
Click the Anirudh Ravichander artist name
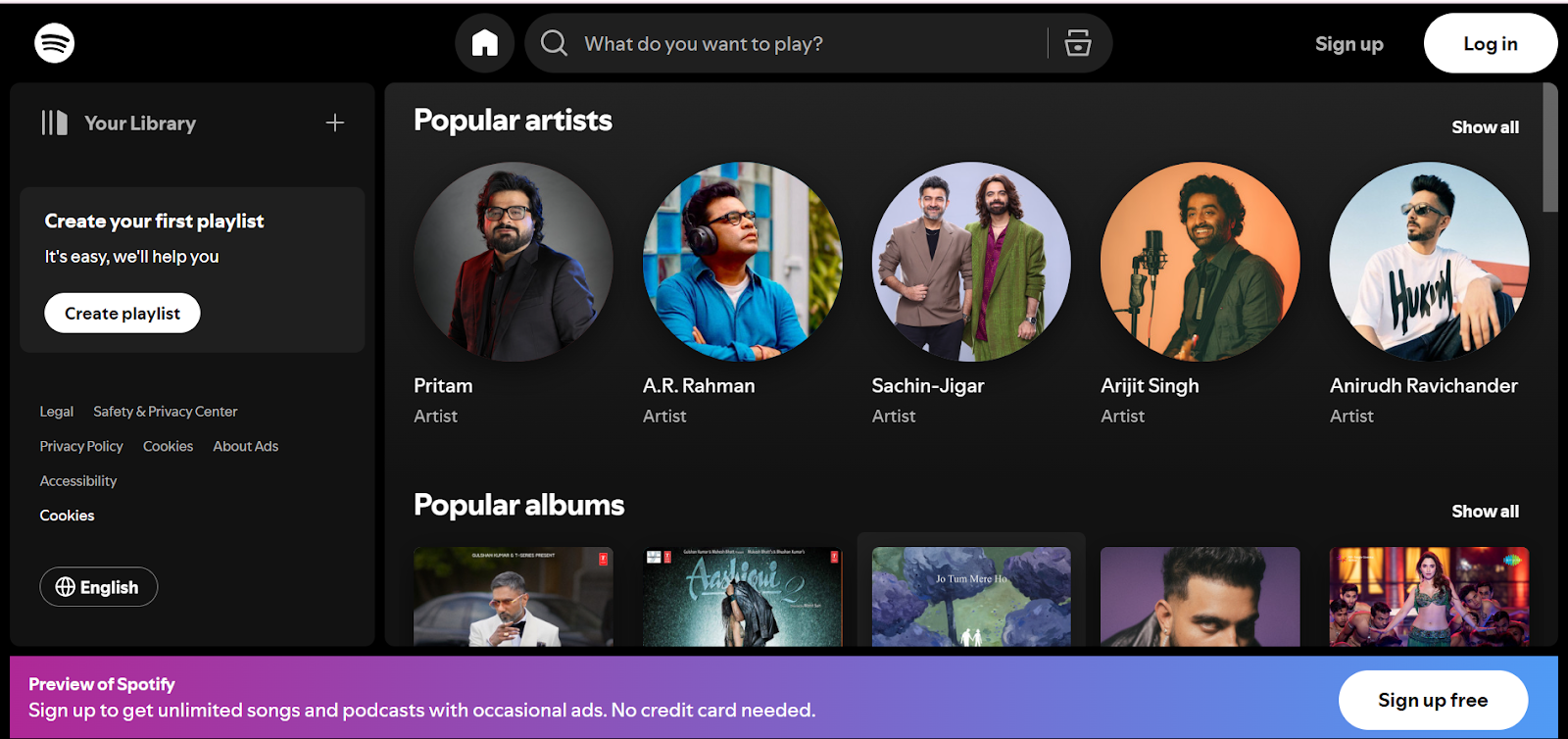pos(1424,386)
